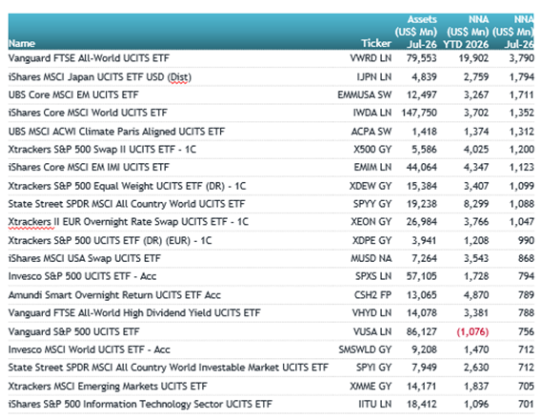Click the X500 GY ticker cell
Screen dimensions: 540x416
tap(372, 149)
